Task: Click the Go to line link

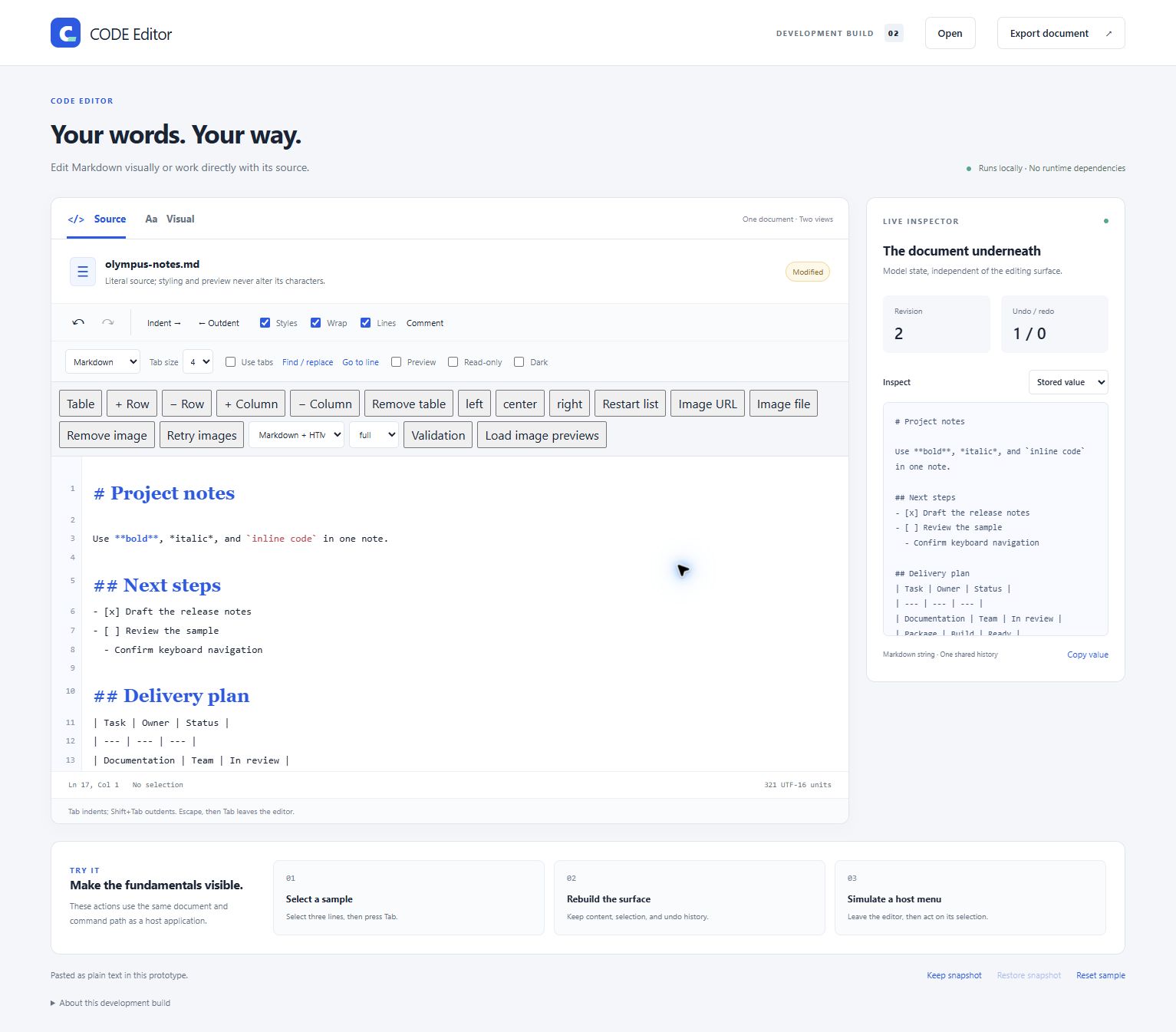Action: [361, 362]
